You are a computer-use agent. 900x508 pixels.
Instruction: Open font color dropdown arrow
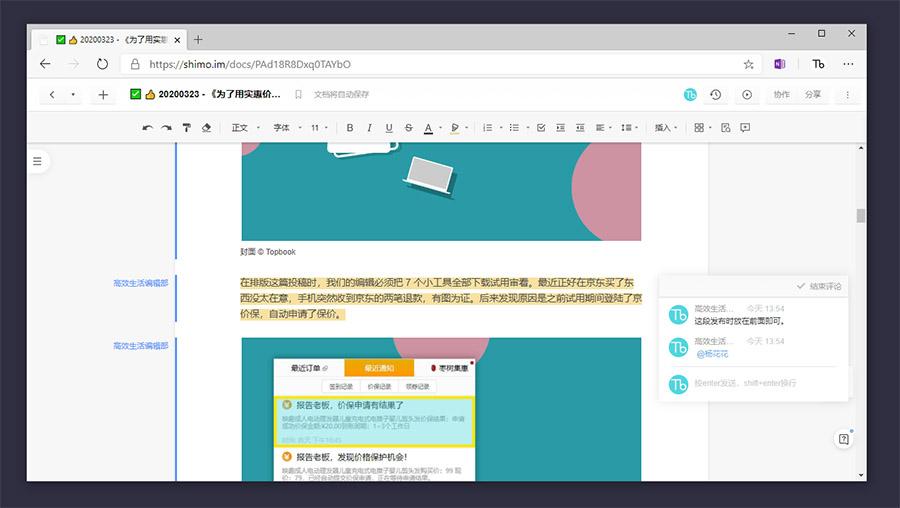point(440,128)
